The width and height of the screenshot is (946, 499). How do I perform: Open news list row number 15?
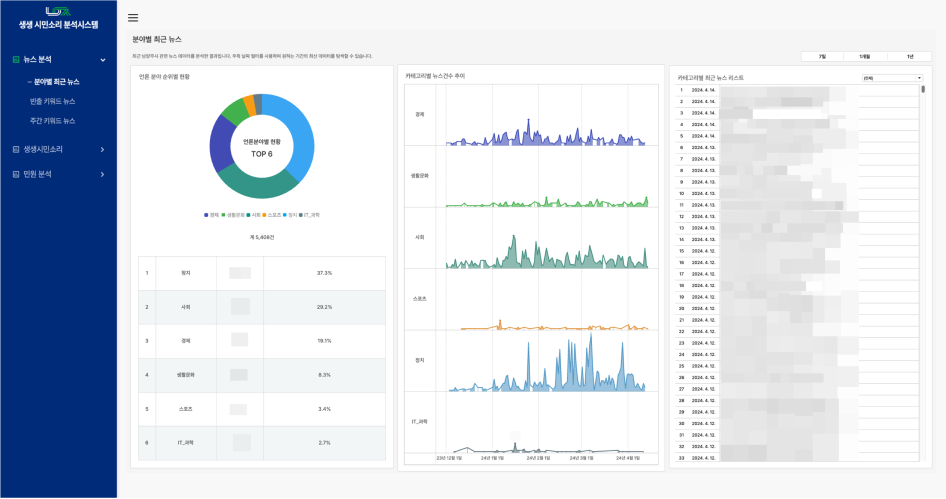pos(797,251)
